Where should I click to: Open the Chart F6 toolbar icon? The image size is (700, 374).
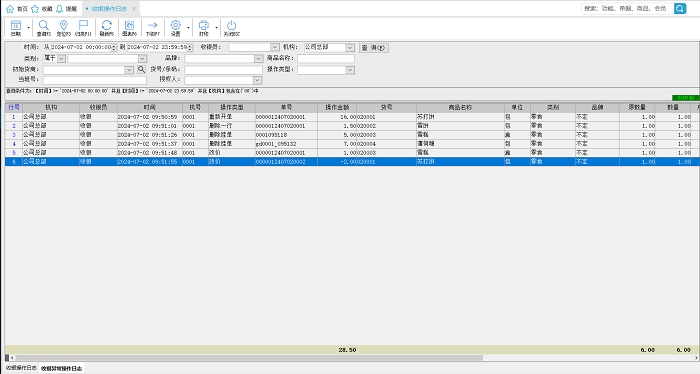(129, 28)
